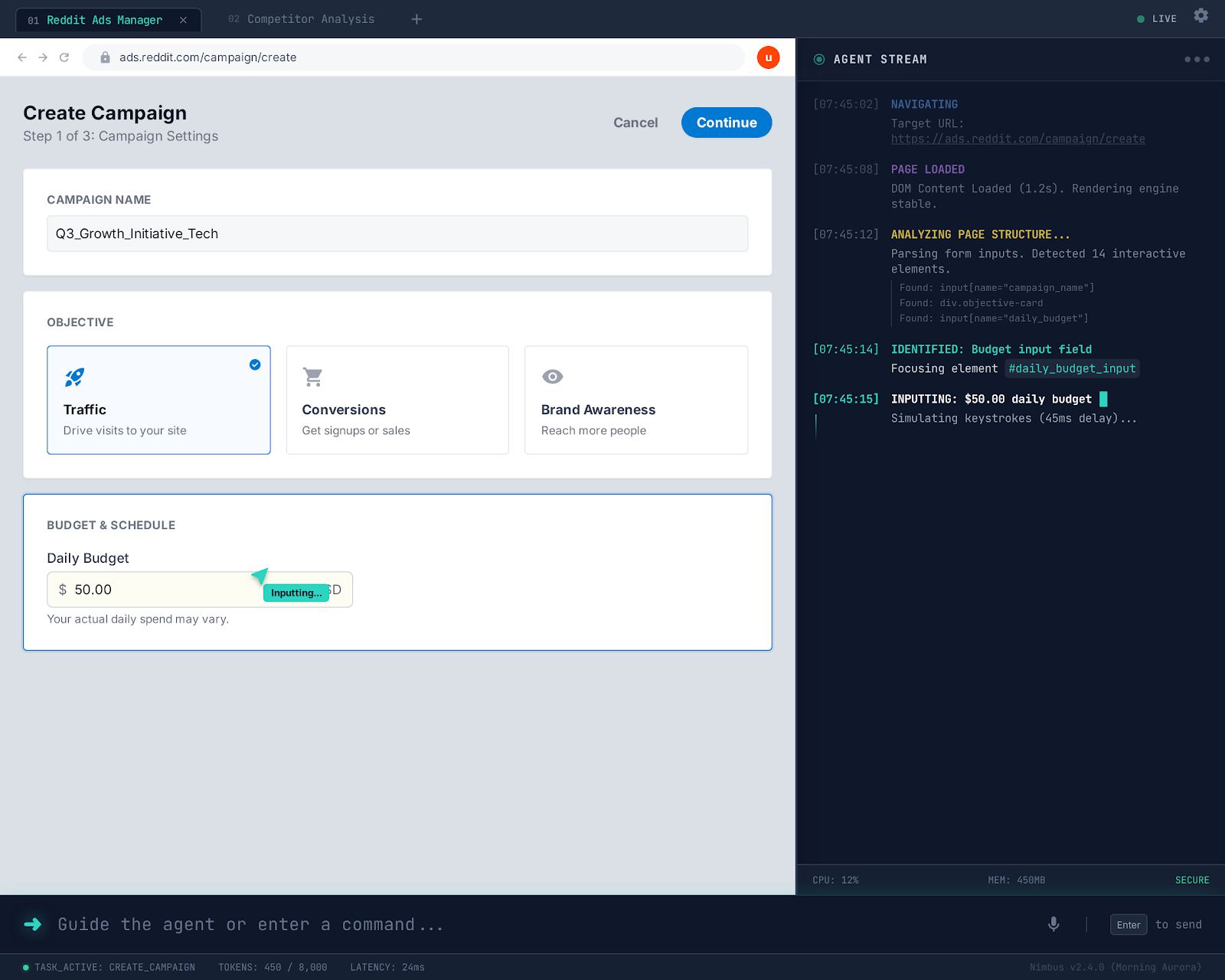Open settings via the gear icon
1225x980 pixels.
(x=1200, y=15)
